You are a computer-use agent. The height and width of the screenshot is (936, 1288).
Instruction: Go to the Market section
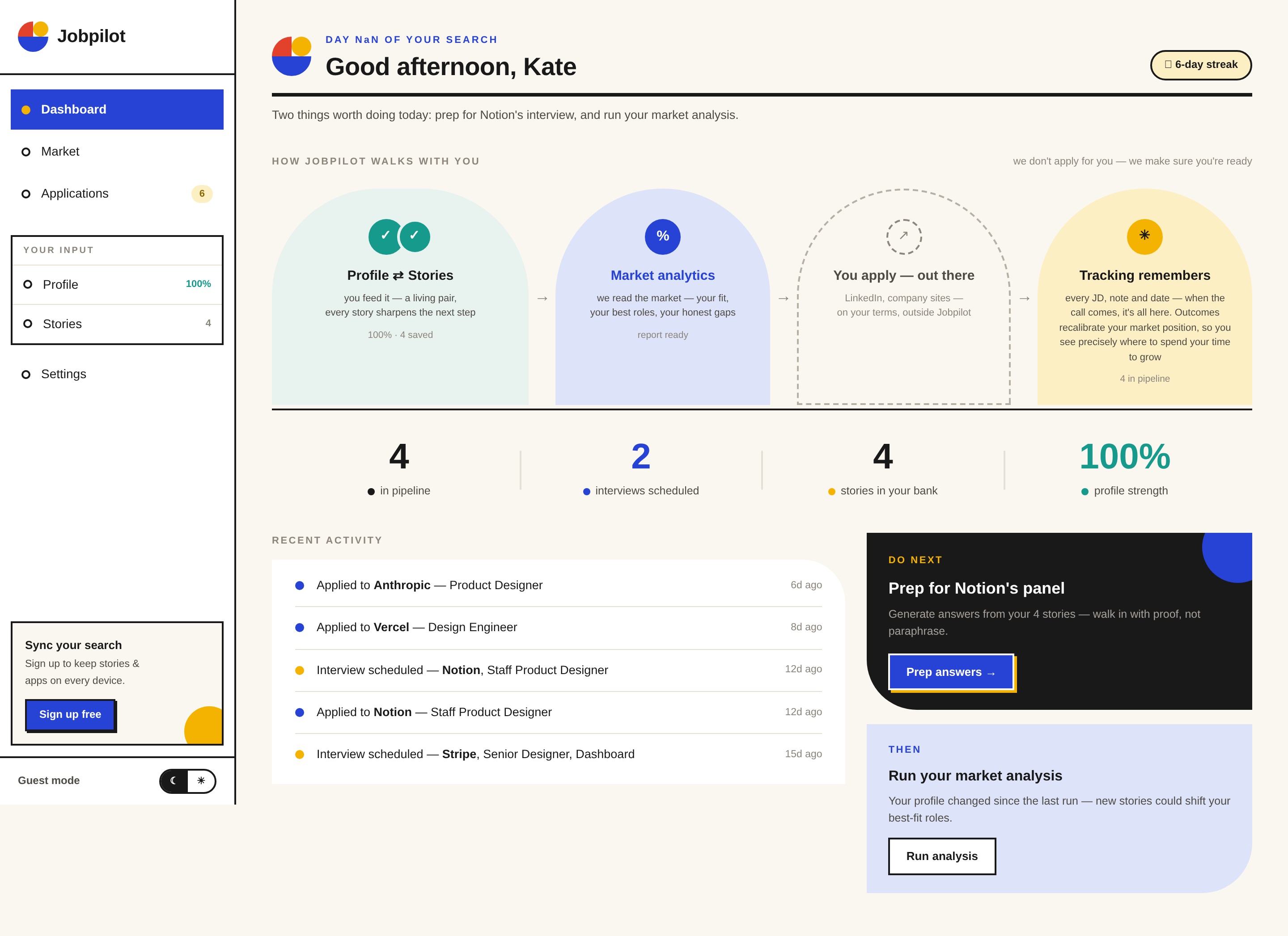tap(117, 152)
